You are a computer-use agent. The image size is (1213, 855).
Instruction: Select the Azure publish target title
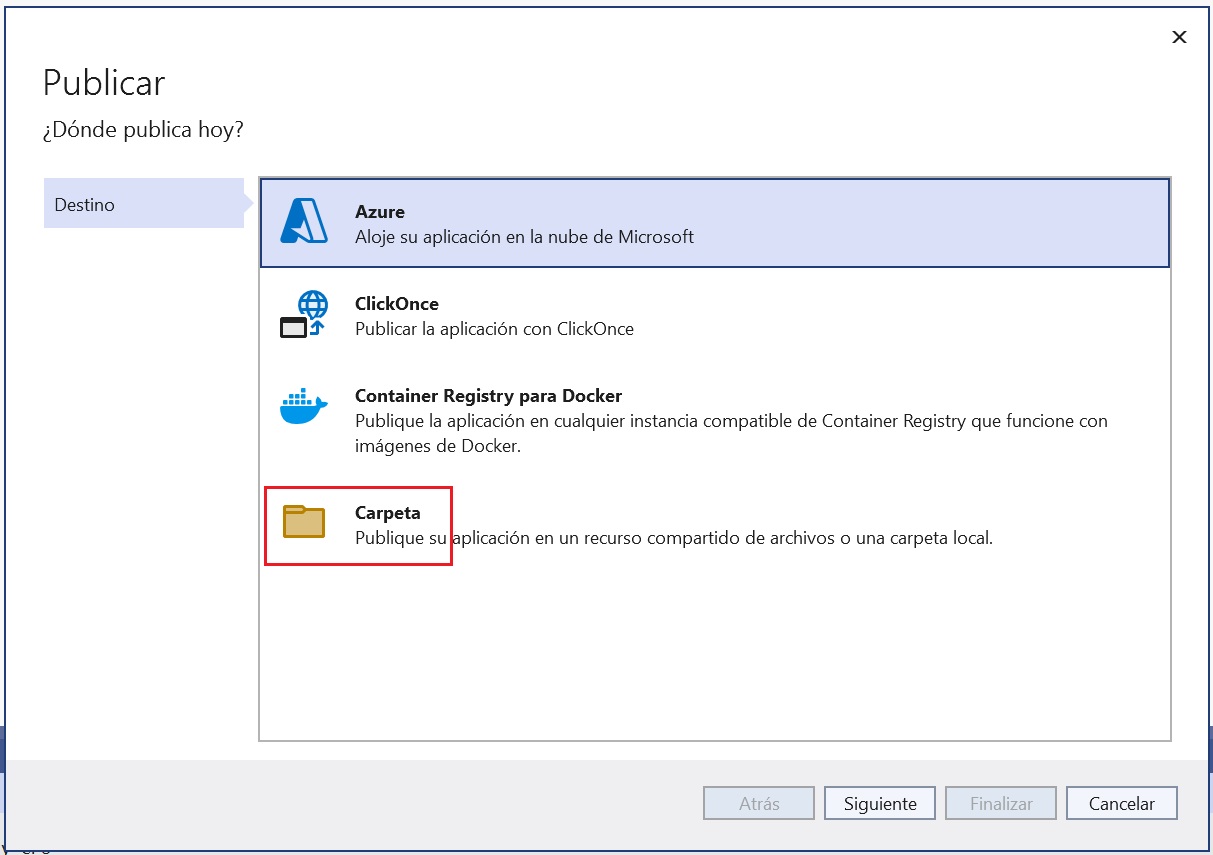[x=380, y=212]
